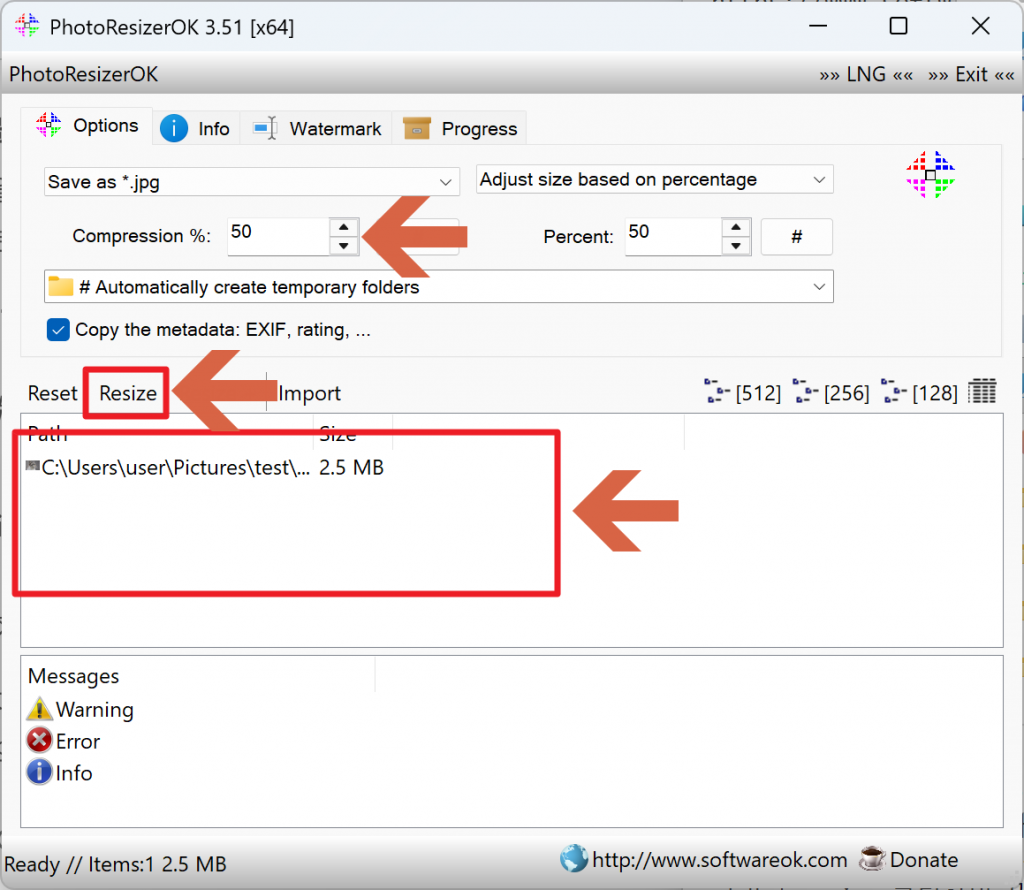Click the »» Exit «« menu item

[x=971, y=74]
